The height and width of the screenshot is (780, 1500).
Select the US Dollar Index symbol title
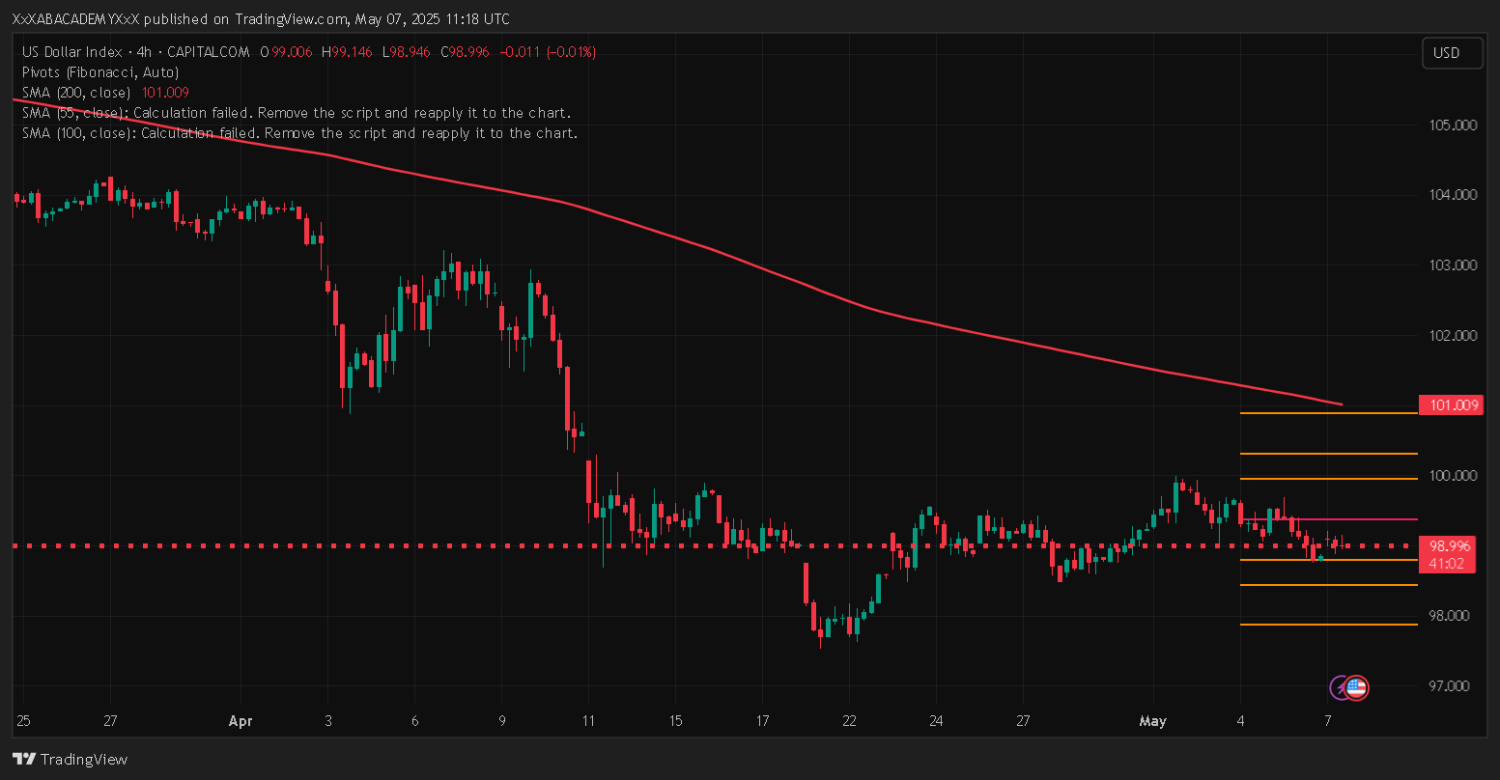pyautogui.click(x=71, y=52)
